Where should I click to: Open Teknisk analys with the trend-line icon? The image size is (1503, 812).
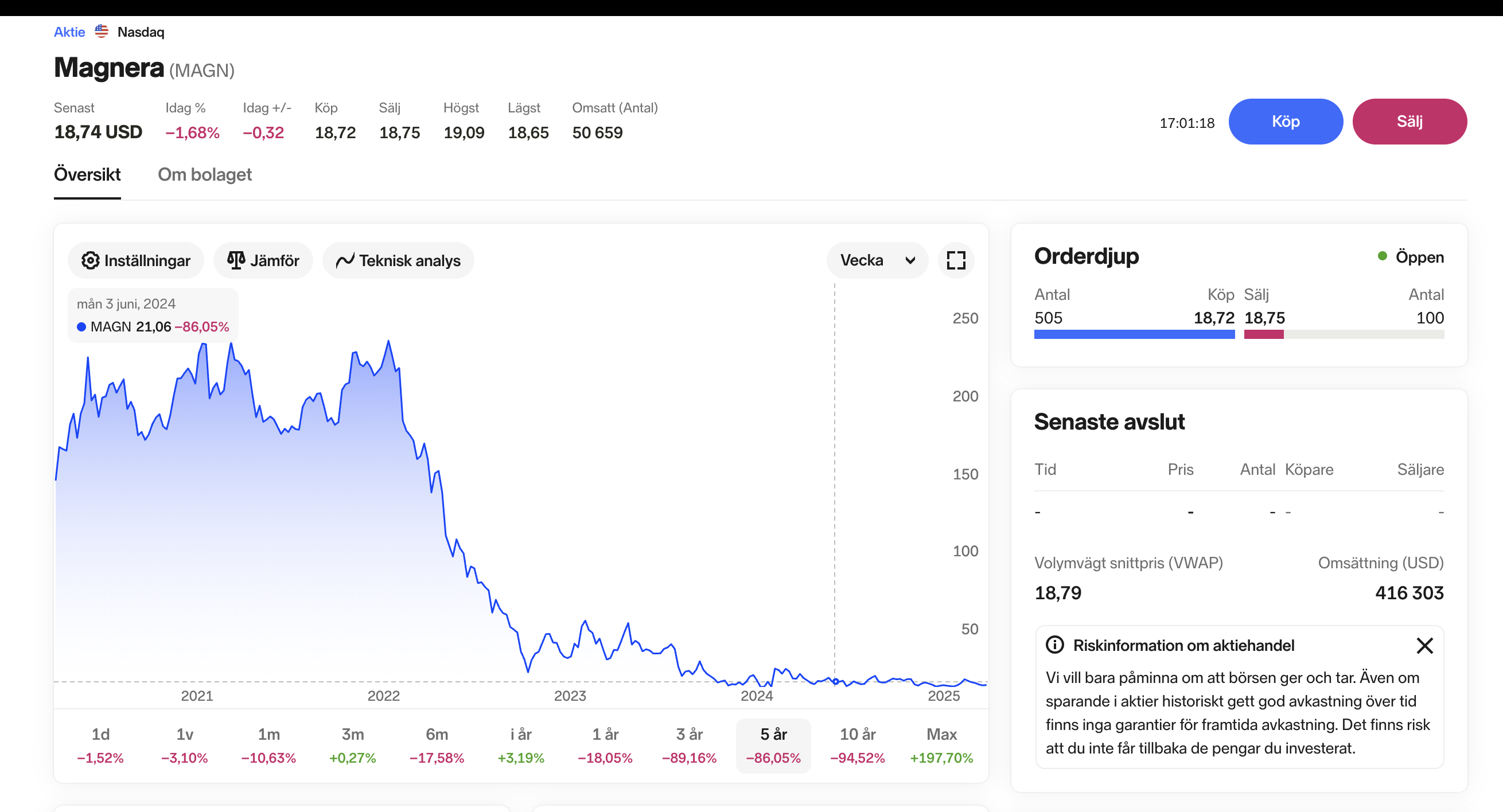click(345, 260)
